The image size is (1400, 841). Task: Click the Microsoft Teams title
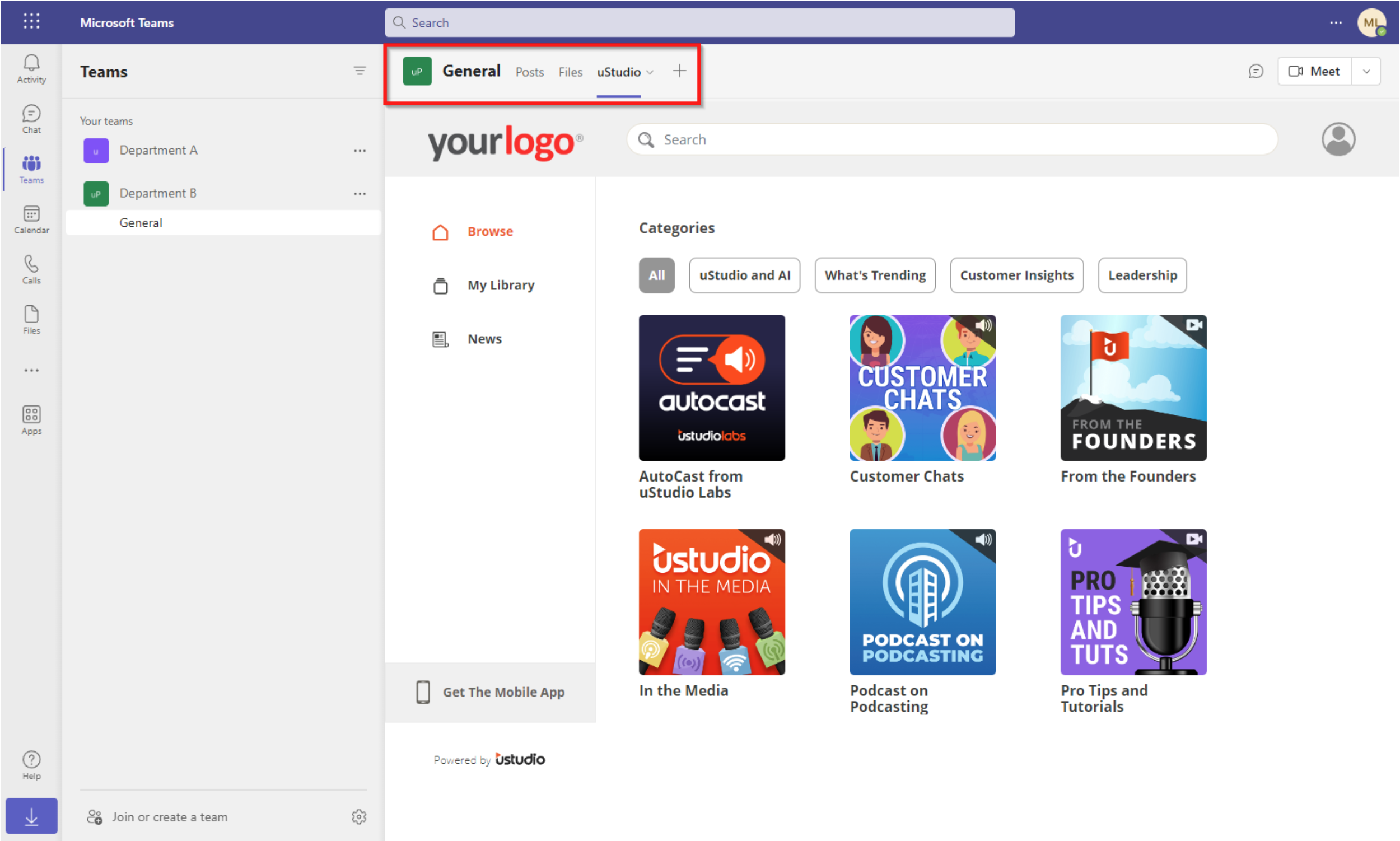(127, 22)
